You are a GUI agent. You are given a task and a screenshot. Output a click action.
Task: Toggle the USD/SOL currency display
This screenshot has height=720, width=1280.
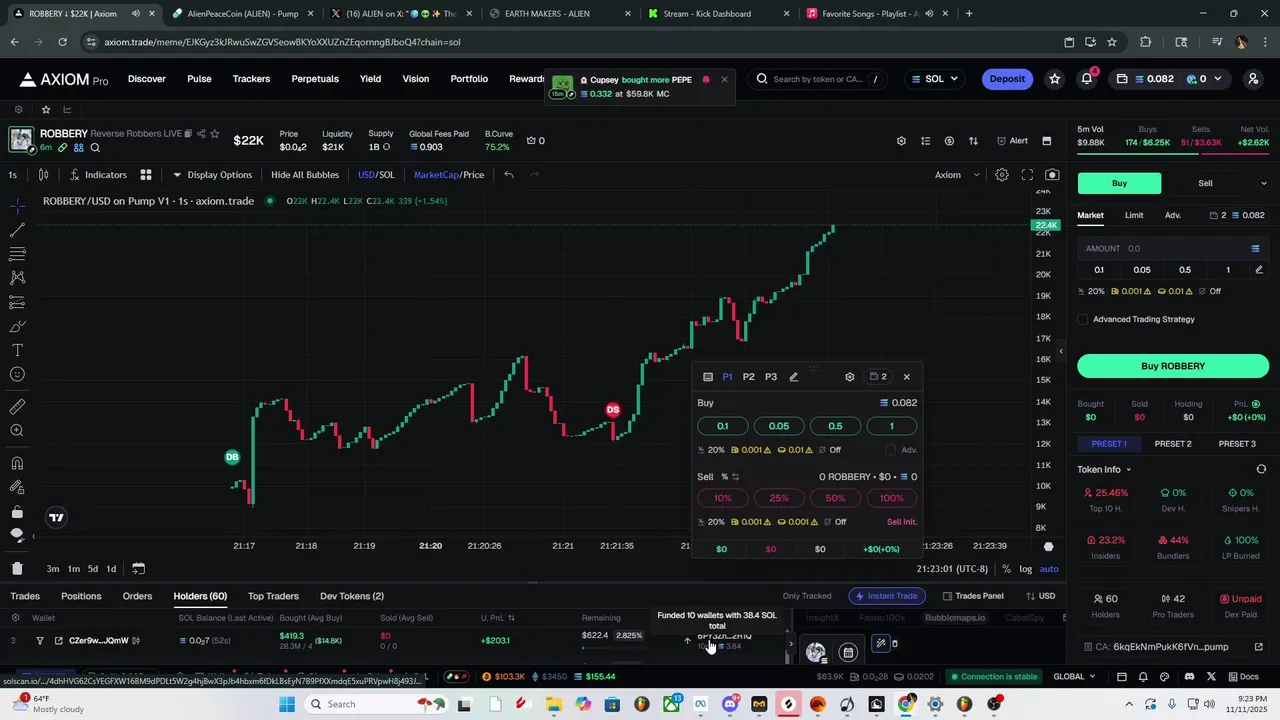(376, 175)
